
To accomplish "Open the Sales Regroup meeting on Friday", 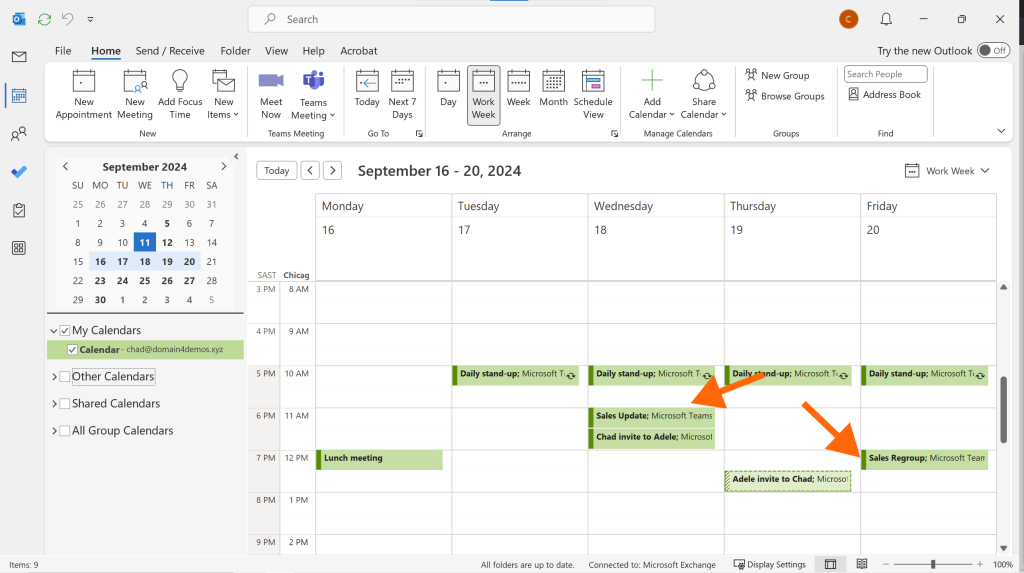I will [x=925, y=459].
